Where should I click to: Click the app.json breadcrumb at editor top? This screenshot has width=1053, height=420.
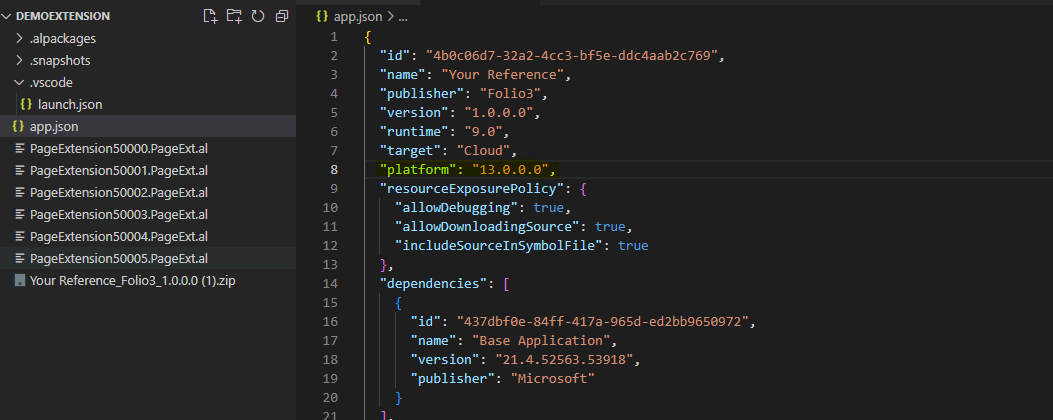pos(349,17)
